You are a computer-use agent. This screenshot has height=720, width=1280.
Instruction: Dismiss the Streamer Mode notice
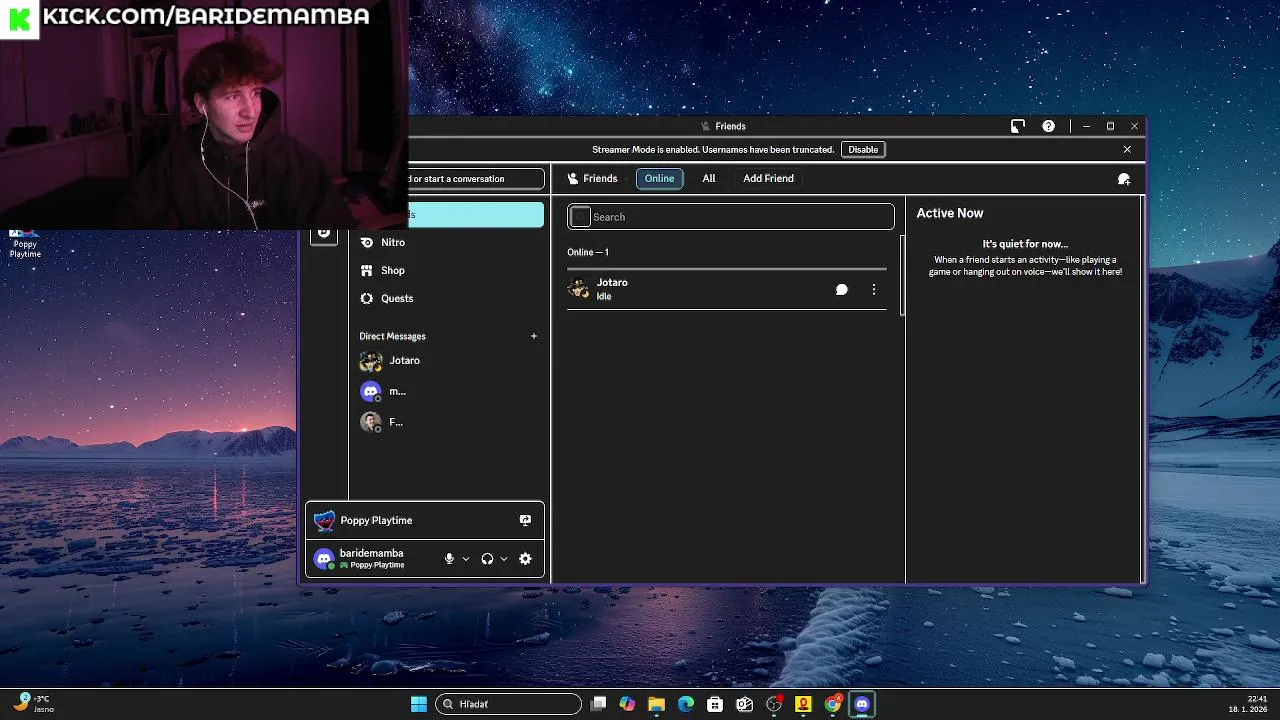pyautogui.click(x=1127, y=150)
